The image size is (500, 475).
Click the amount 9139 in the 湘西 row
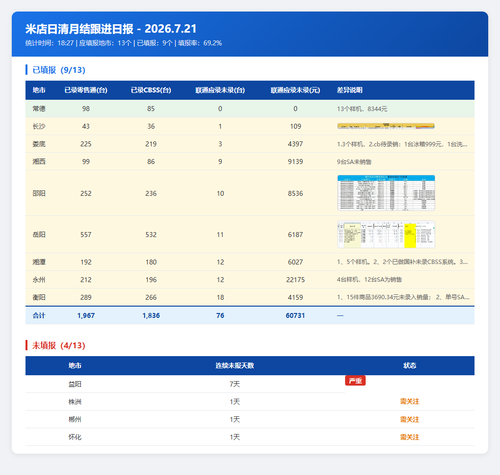[x=295, y=162]
